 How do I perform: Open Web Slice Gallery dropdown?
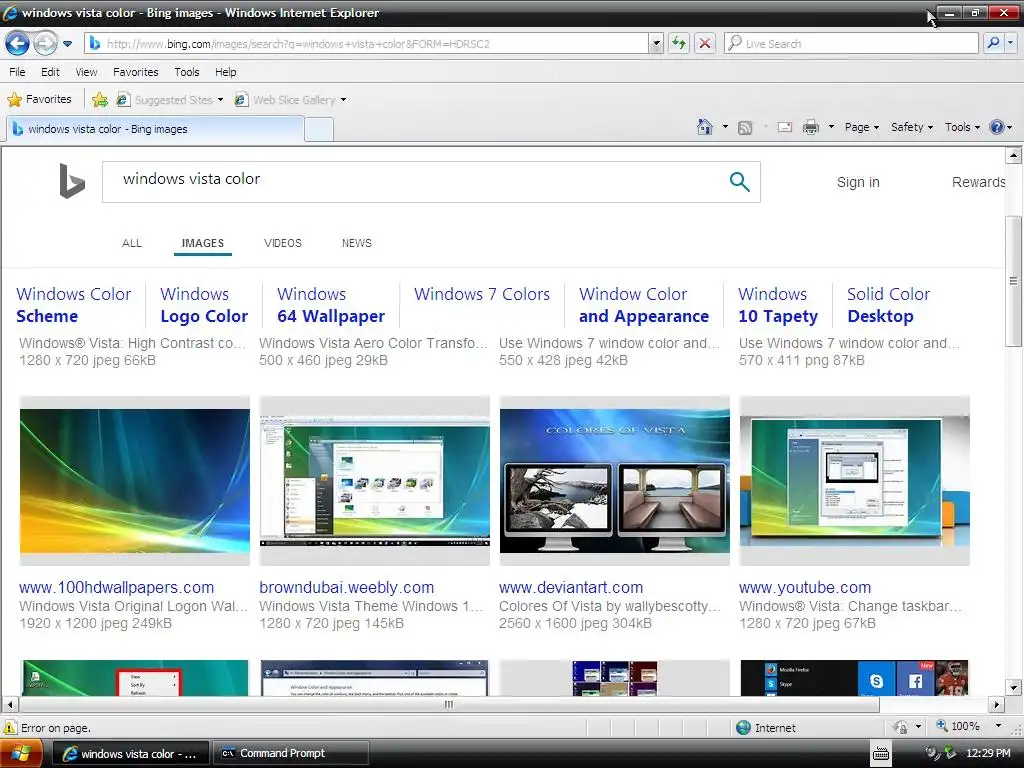(291, 99)
